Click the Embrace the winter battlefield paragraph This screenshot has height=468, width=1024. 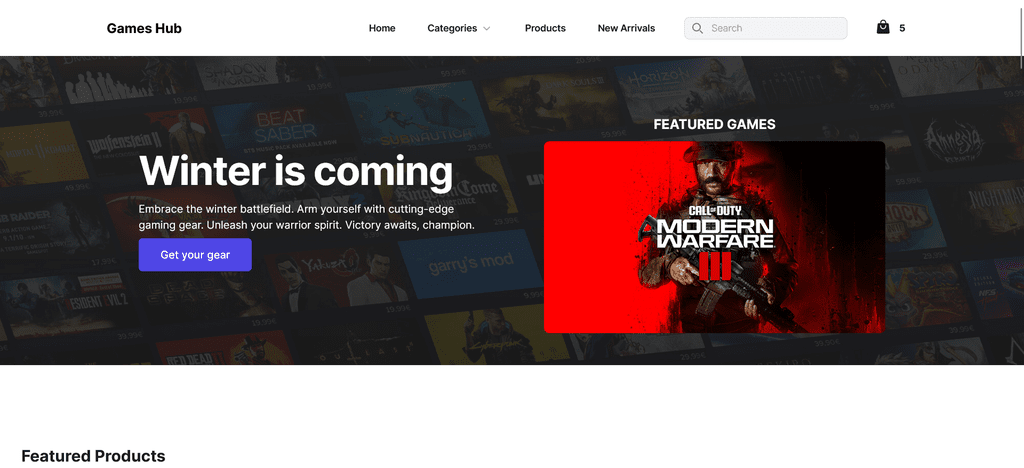pos(306,217)
